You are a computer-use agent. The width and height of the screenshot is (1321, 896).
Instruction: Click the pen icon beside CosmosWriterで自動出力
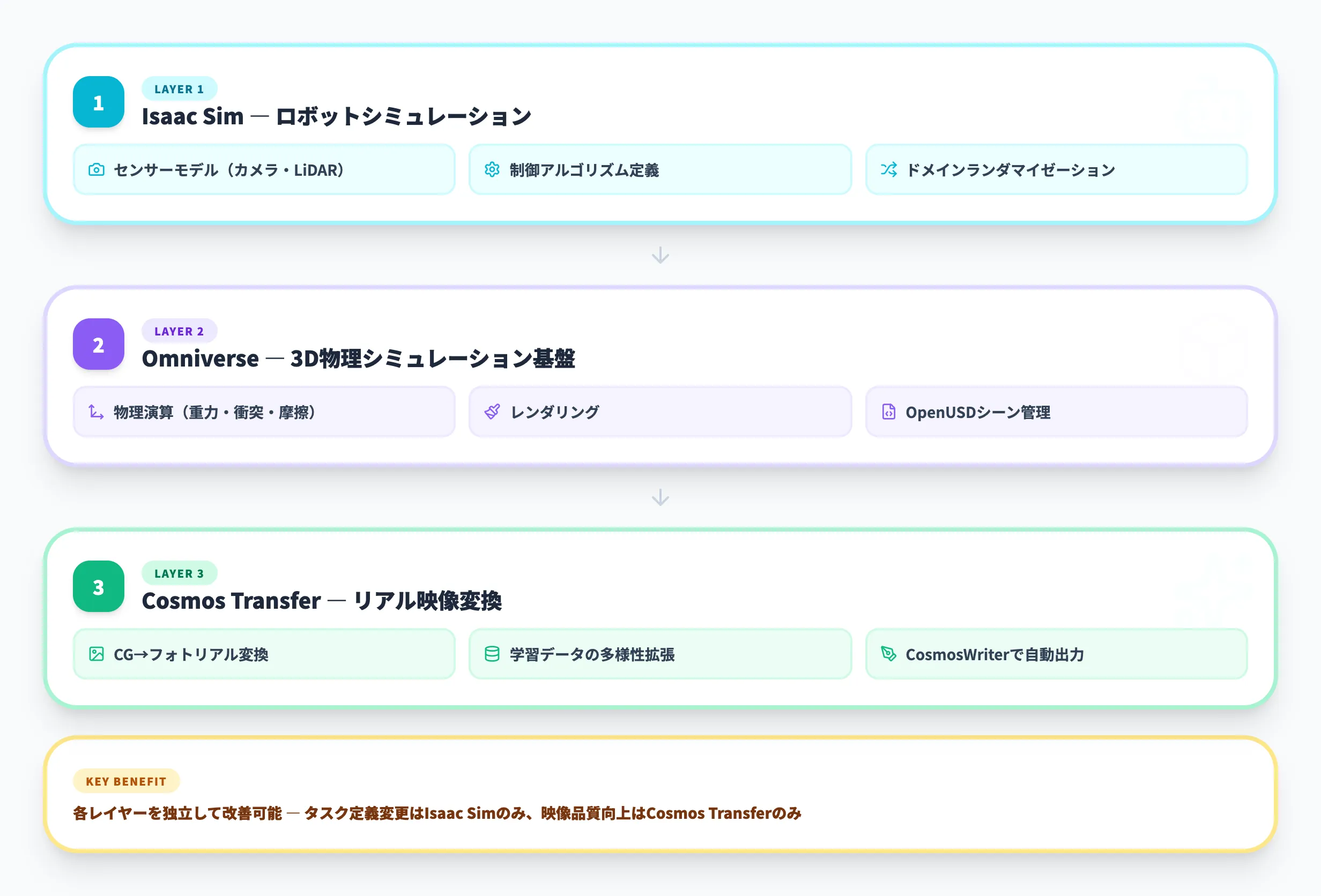click(888, 654)
